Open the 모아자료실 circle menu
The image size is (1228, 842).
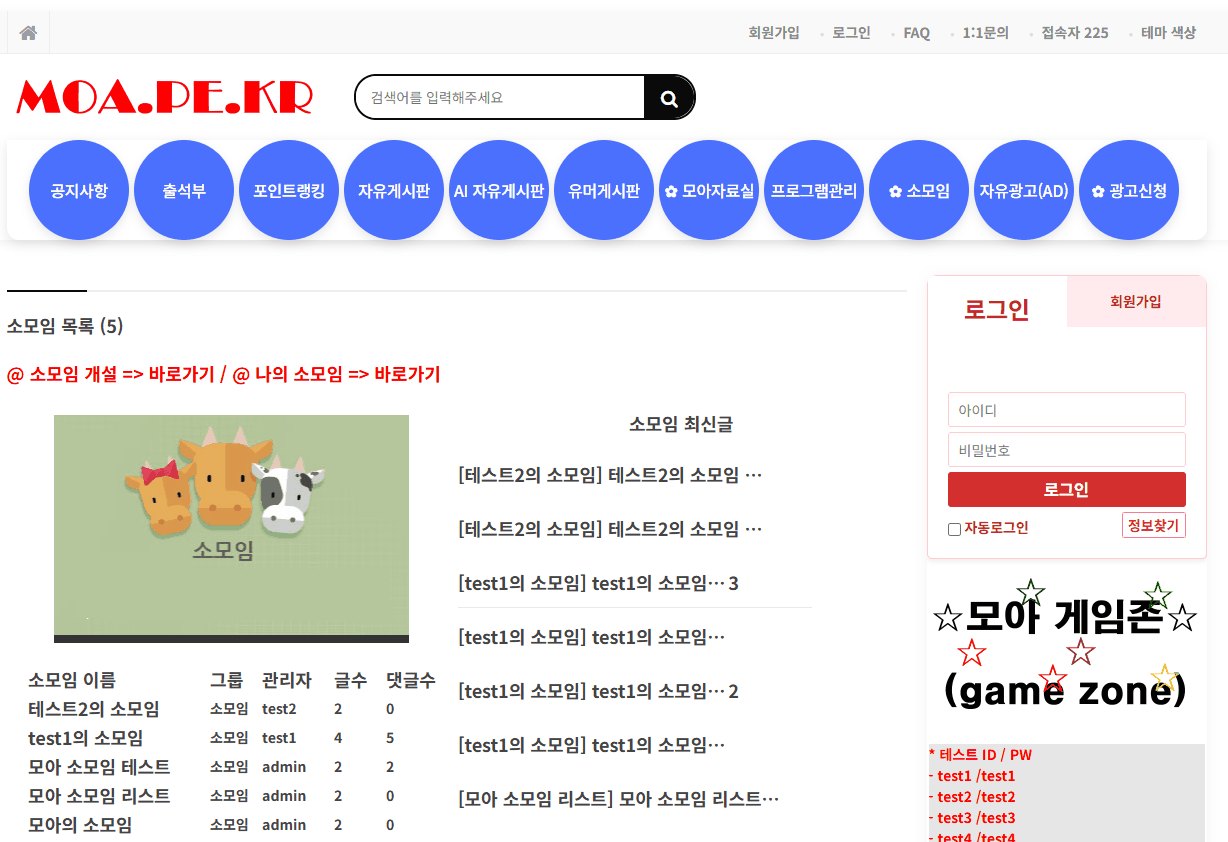click(709, 190)
